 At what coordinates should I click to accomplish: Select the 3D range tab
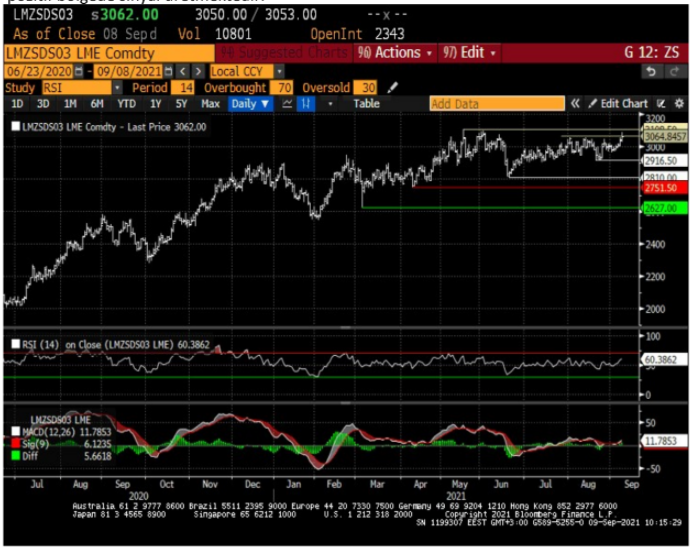[x=43, y=104]
